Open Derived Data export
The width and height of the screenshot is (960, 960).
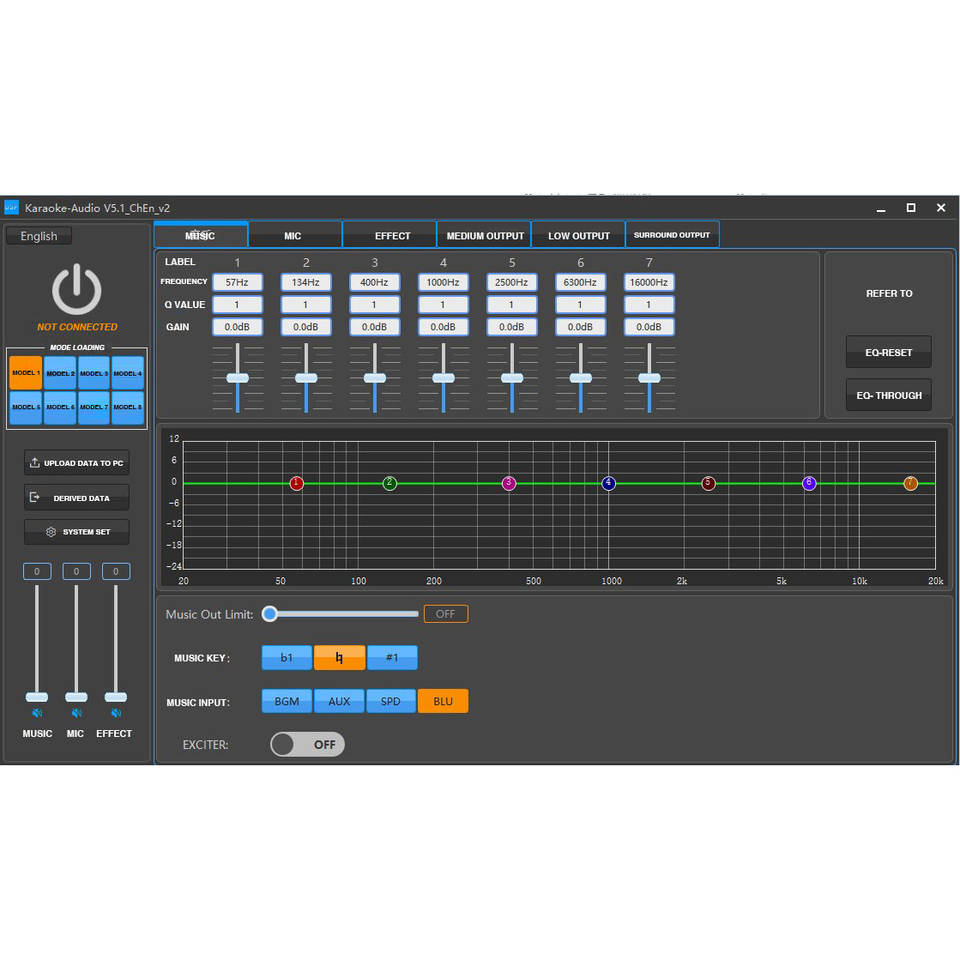[77, 497]
